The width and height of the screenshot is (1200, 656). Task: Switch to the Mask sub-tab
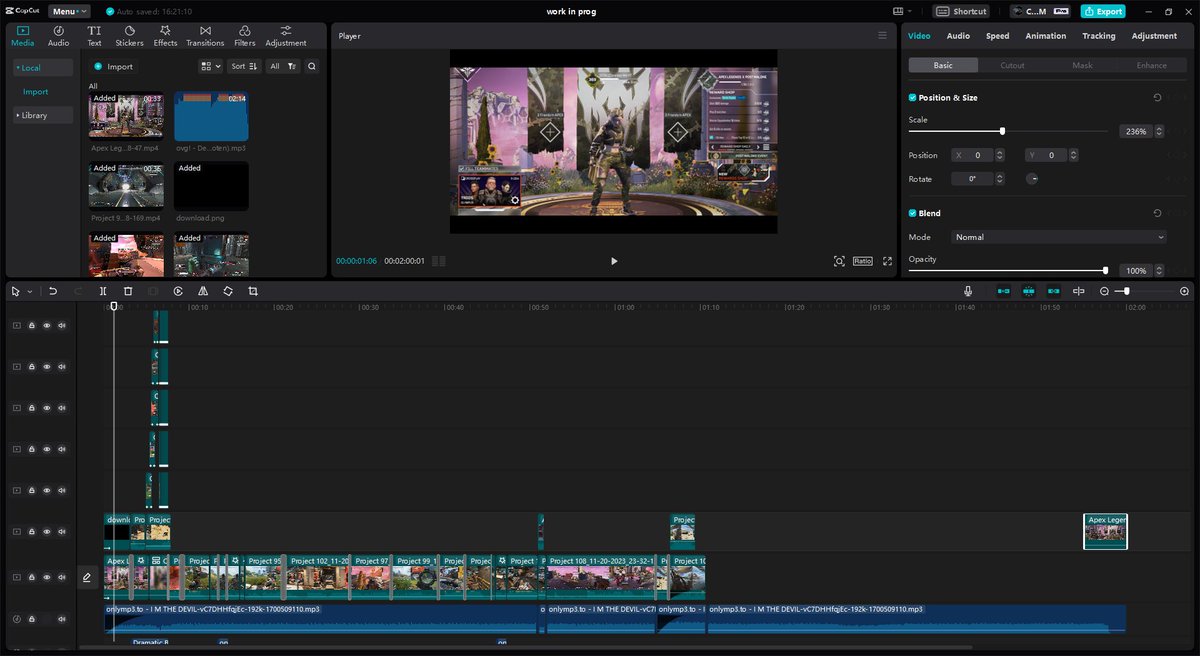click(1082, 65)
